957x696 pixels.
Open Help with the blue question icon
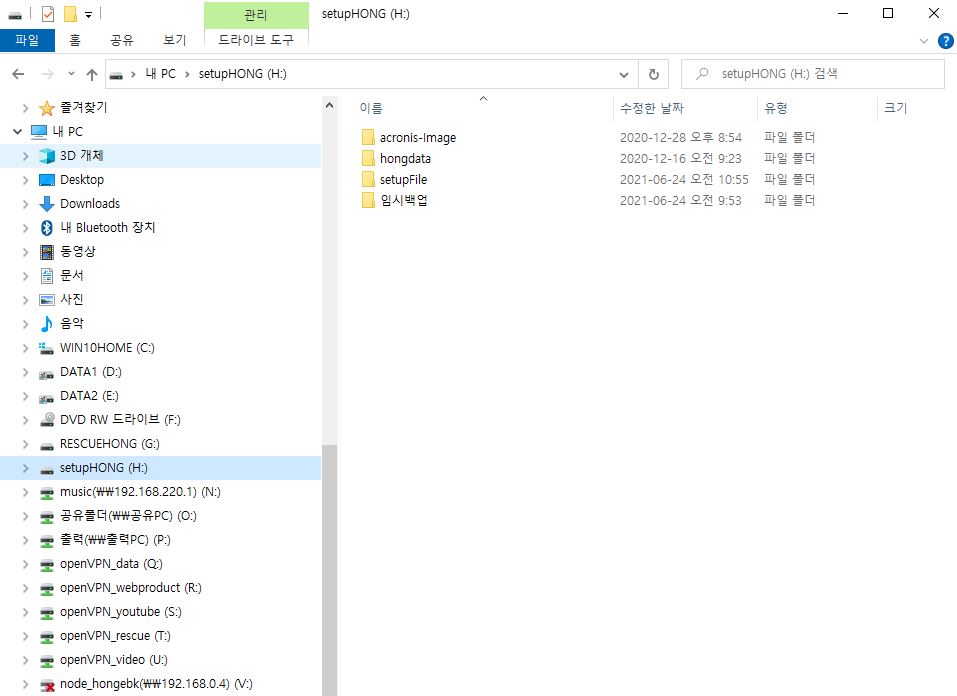pyautogui.click(x=945, y=41)
